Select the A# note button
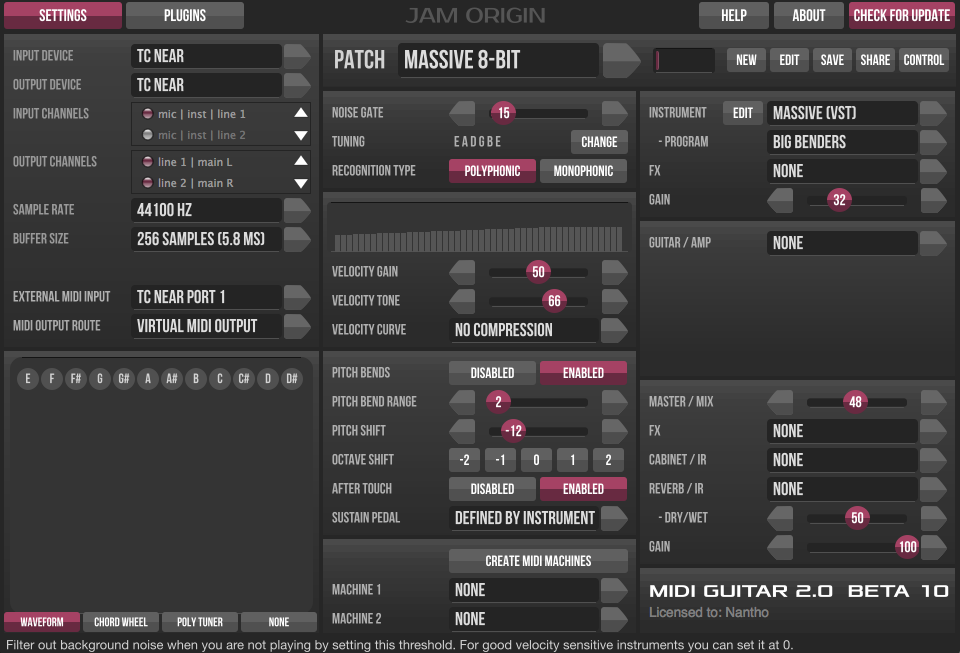960x653 pixels. [170, 378]
